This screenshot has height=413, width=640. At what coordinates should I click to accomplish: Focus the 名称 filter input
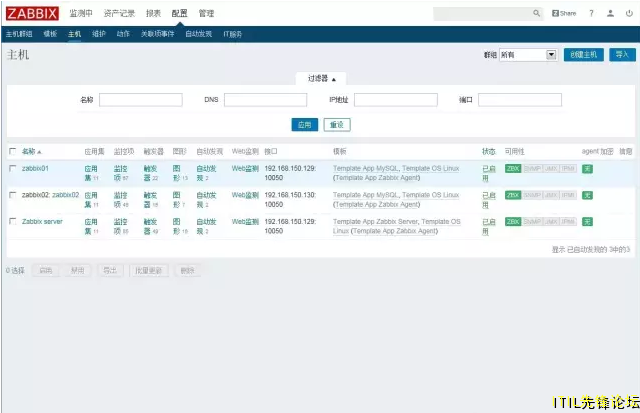coord(141,100)
